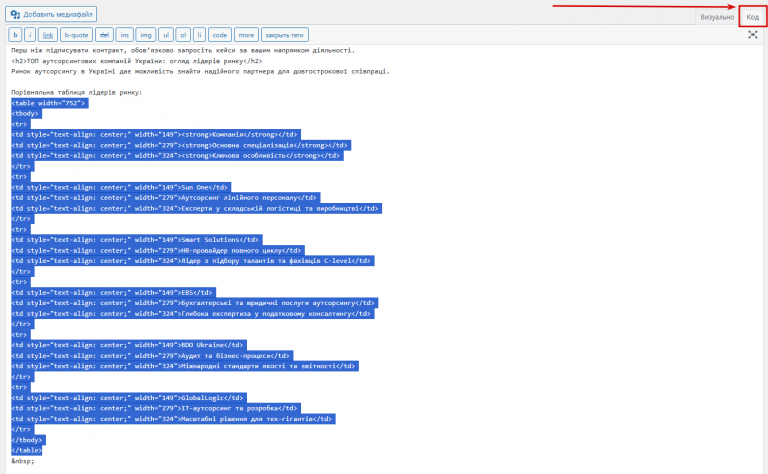Insert a hyperlink with link button
The image size is (768, 474).
(x=48, y=35)
